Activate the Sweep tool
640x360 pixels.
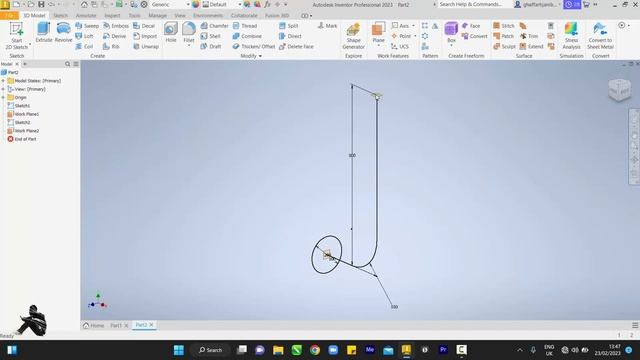[x=87, y=26]
